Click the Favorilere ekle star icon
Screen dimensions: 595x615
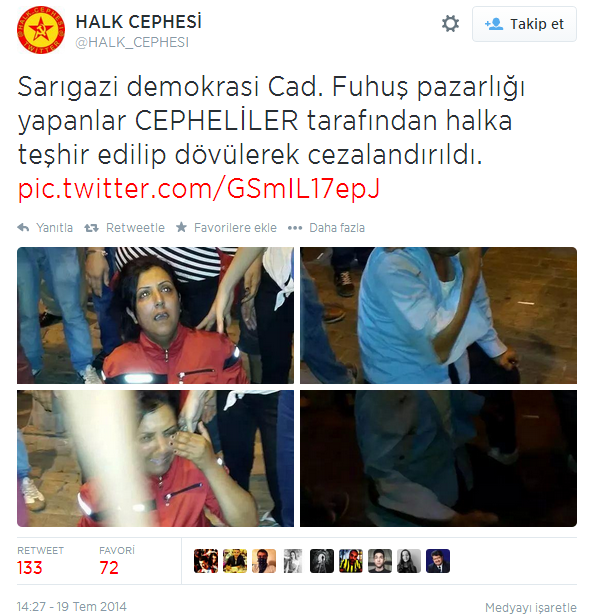coord(181,227)
